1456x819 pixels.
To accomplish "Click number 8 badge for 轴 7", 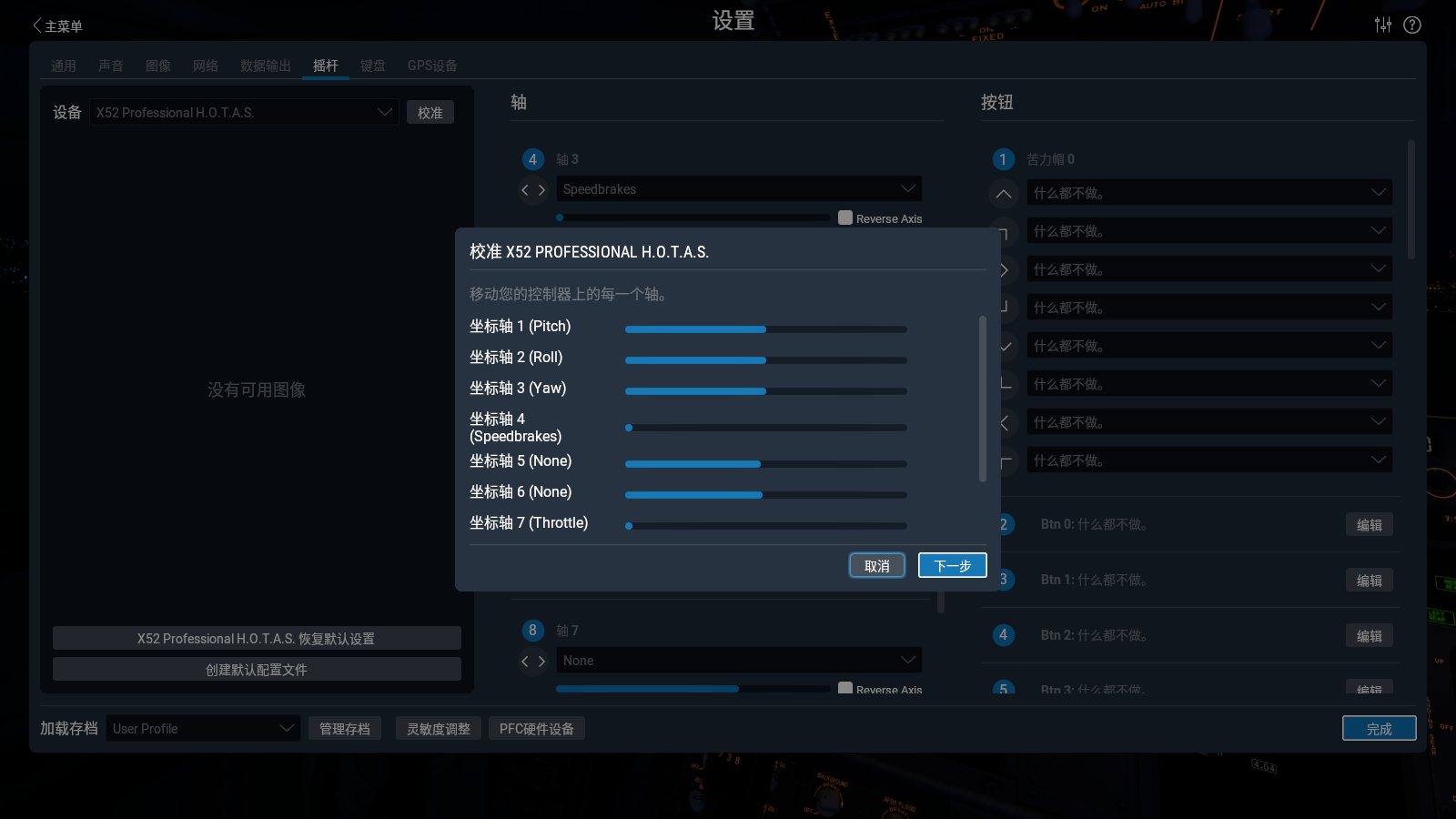I will [533, 630].
